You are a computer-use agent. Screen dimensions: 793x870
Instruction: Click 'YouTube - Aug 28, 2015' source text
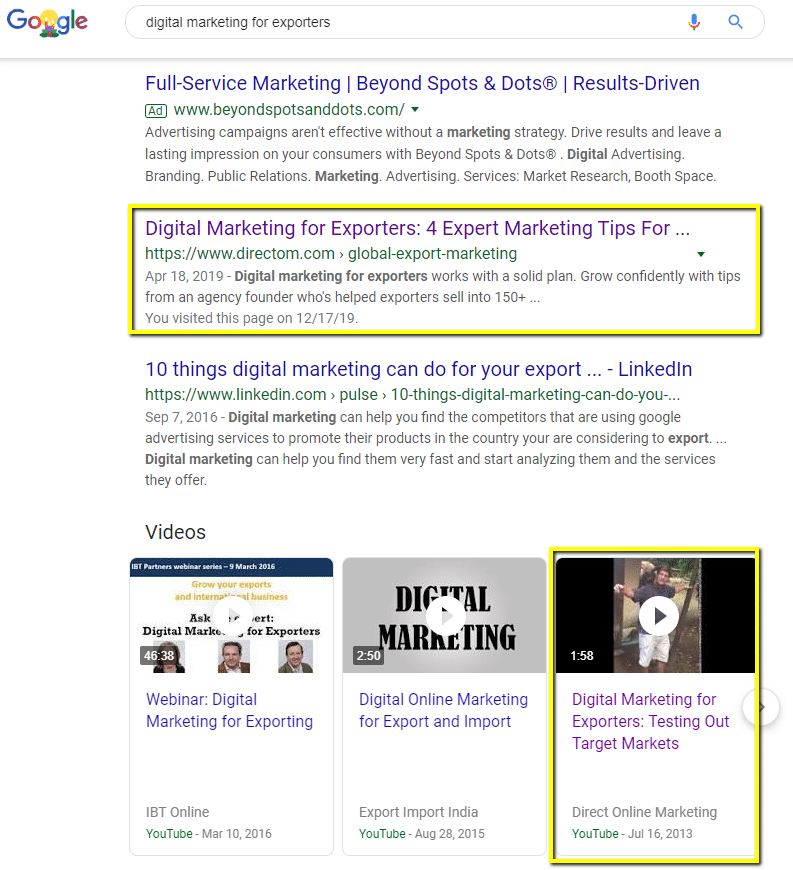422,834
